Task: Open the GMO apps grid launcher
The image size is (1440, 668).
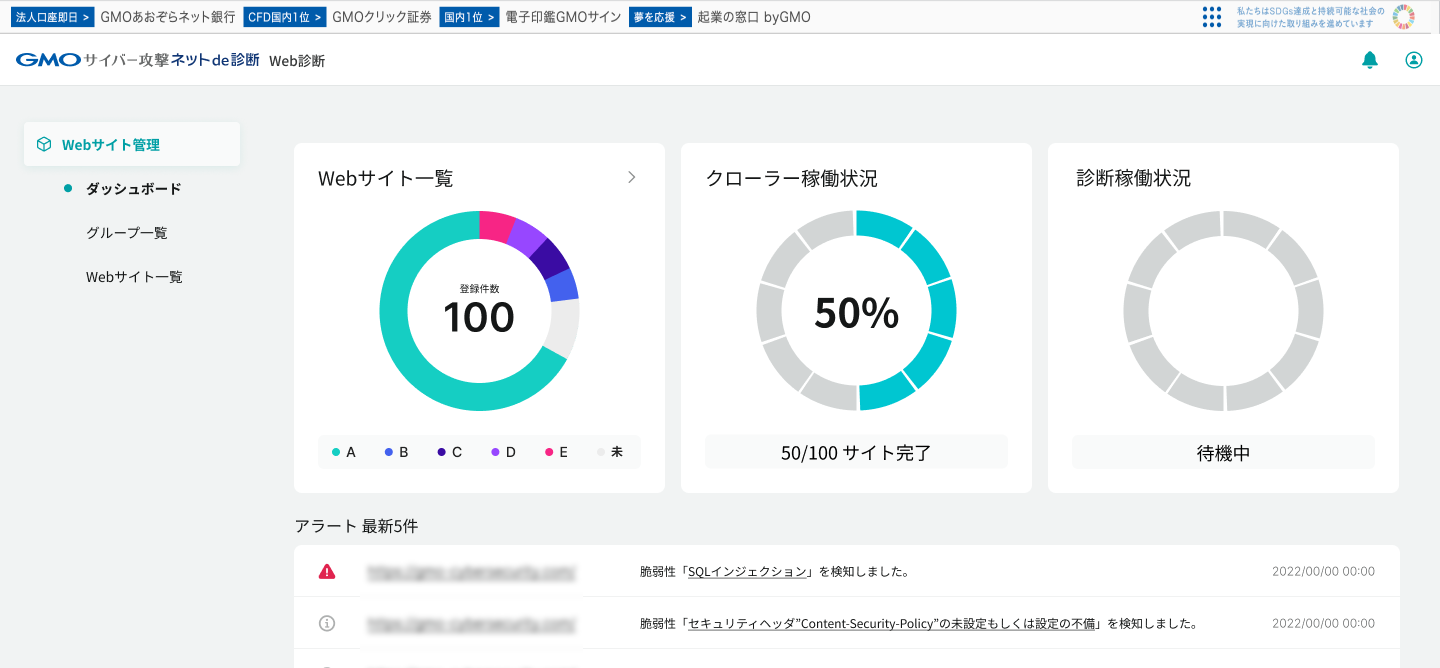Action: pos(1211,17)
